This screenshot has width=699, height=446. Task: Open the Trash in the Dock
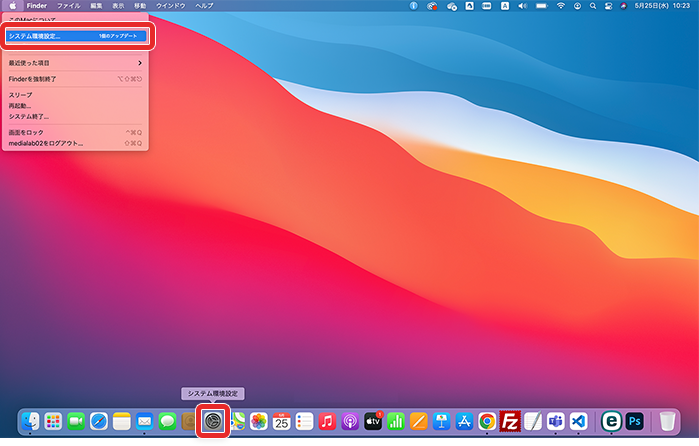click(667, 421)
